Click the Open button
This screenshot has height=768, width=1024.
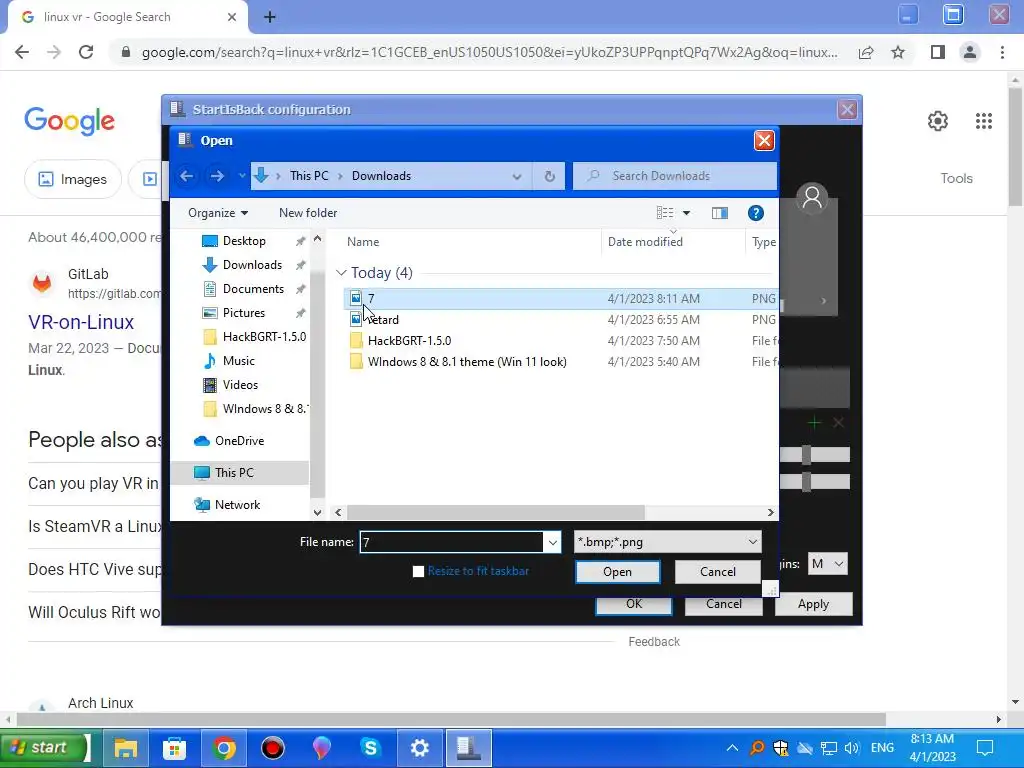617,572
